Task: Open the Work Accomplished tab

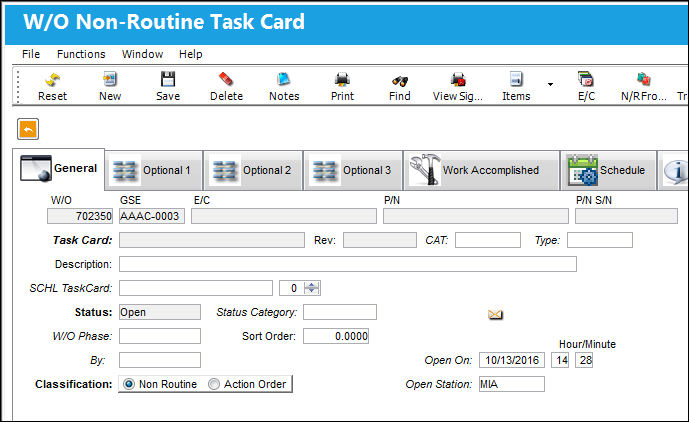Action: pos(482,171)
